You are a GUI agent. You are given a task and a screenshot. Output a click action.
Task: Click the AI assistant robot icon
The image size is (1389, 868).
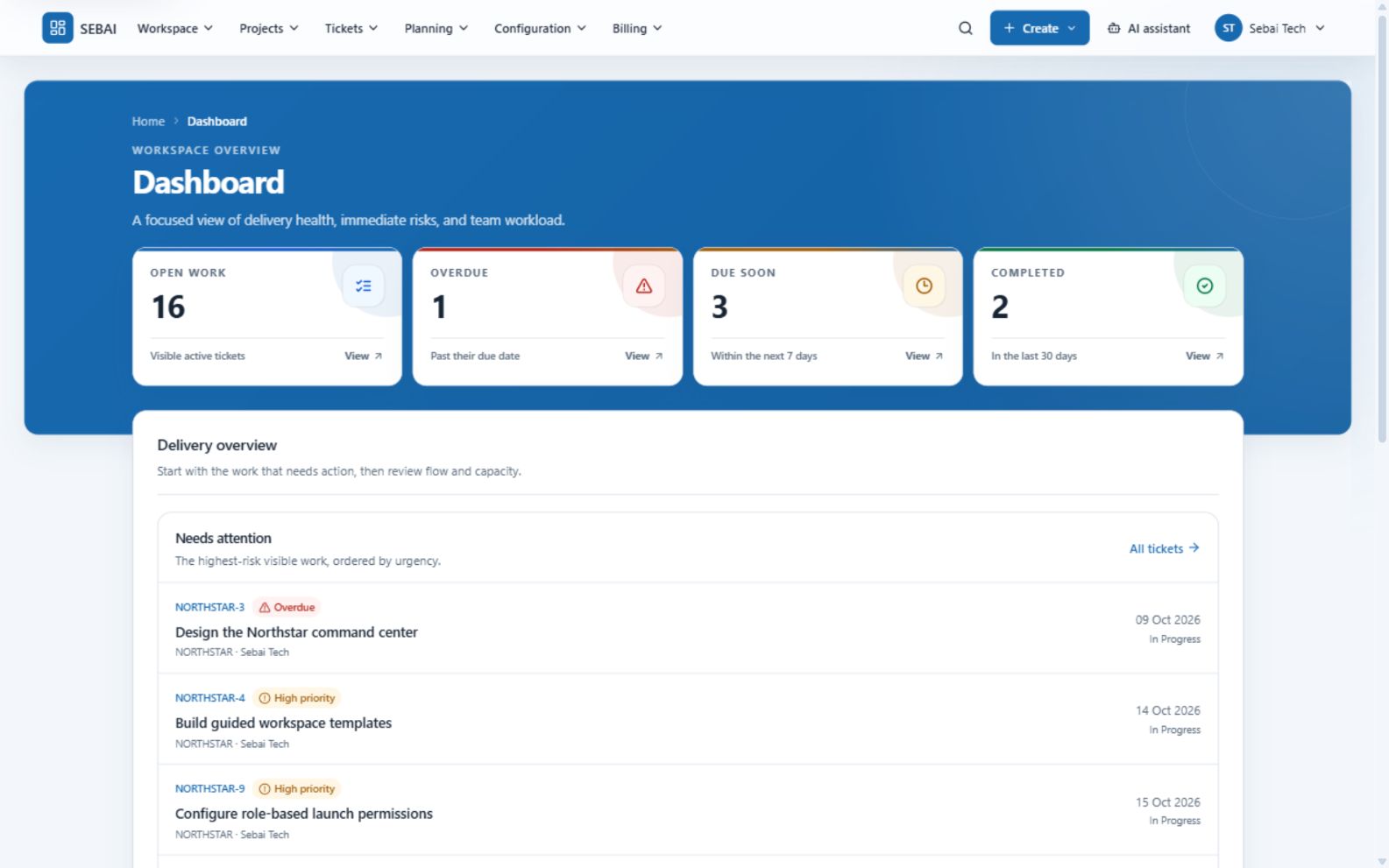coord(1114,28)
